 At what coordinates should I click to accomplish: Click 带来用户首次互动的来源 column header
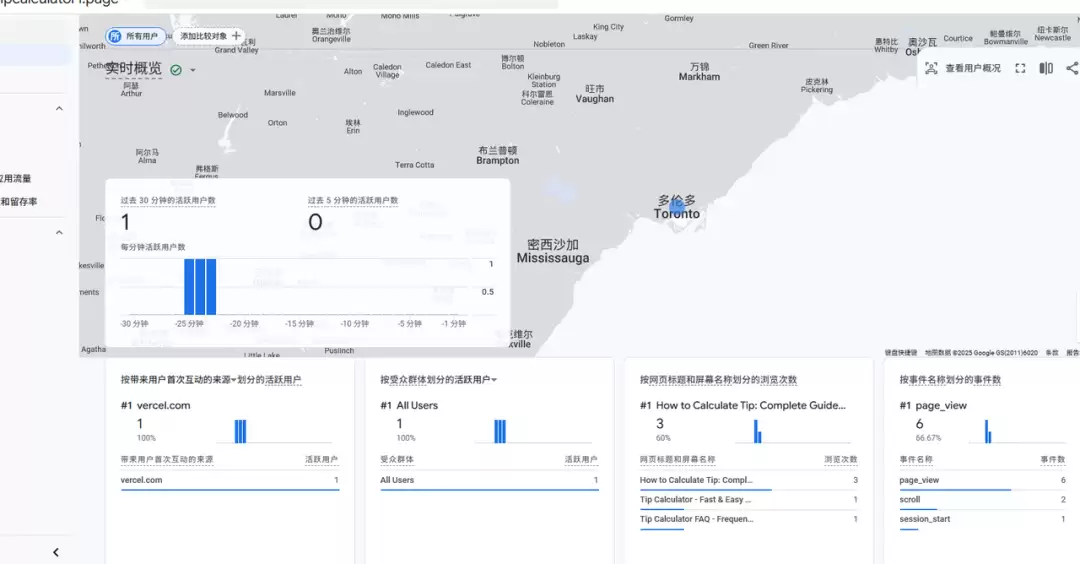pyautogui.click(x=167, y=459)
